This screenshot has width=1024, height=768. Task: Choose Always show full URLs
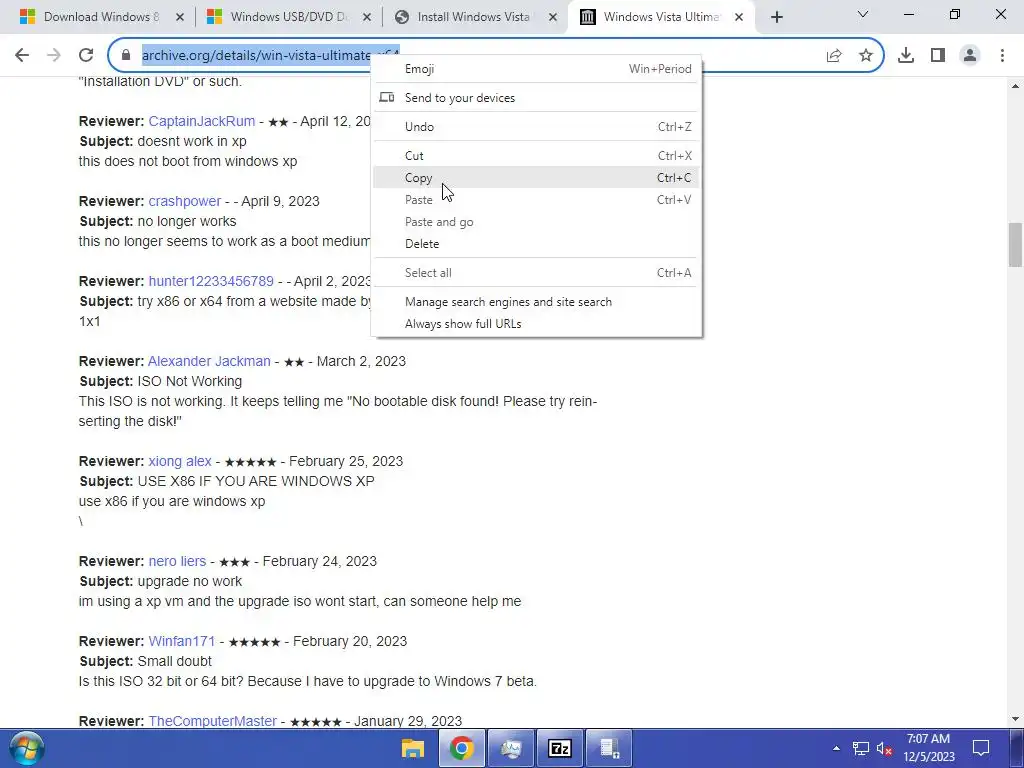pos(537,324)
